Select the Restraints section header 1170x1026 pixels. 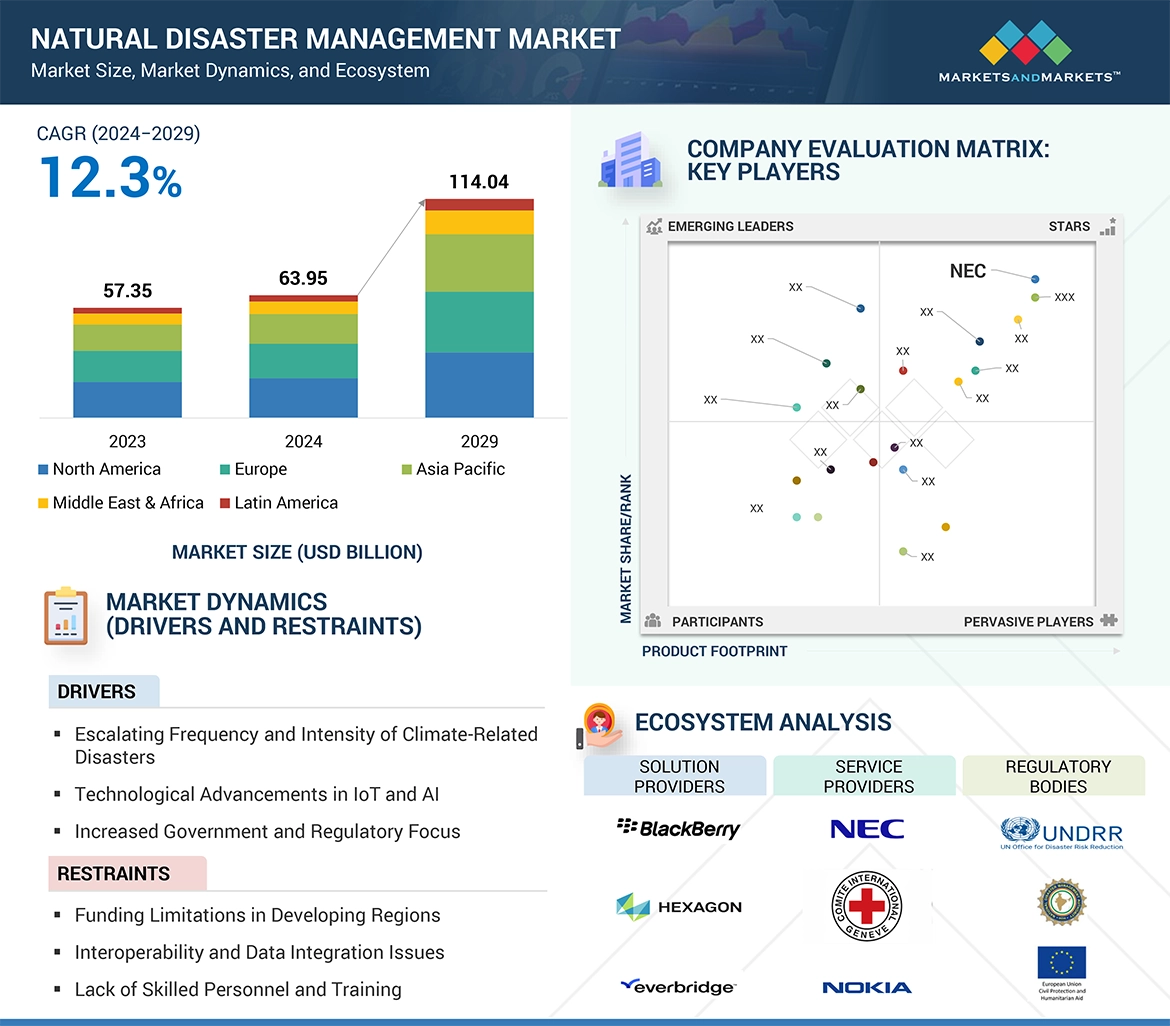(x=114, y=874)
